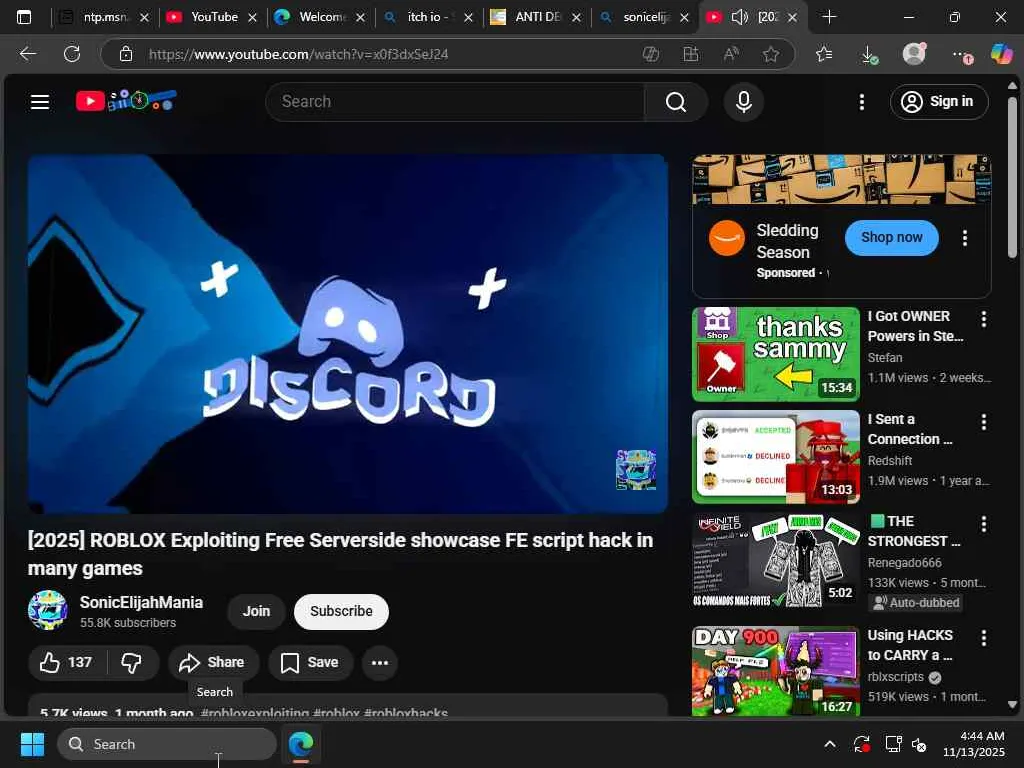Subscribe to SonicElijahMania
The image size is (1024, 768).
(x=341, y=611)
